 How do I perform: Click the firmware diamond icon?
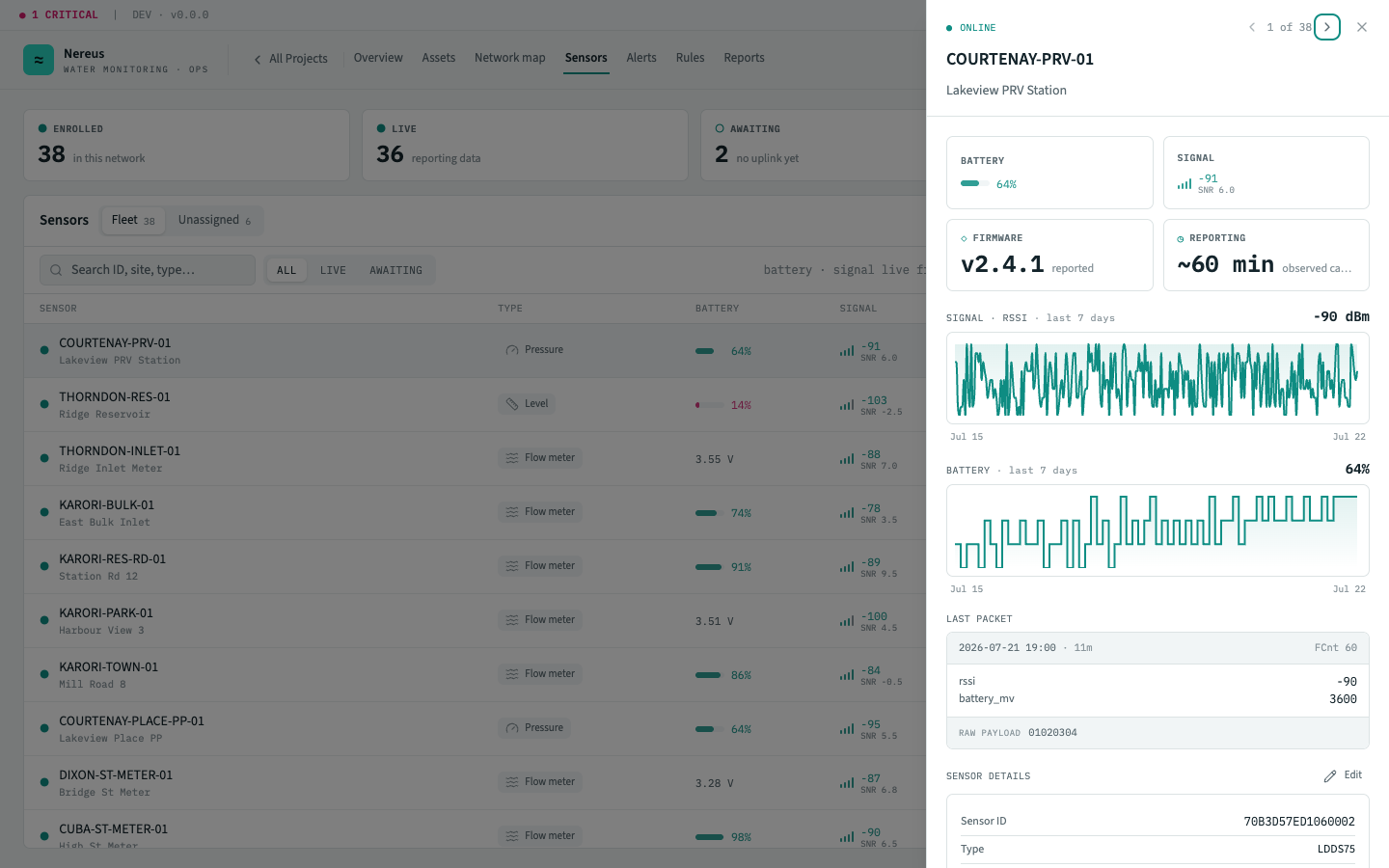point(964,238)
